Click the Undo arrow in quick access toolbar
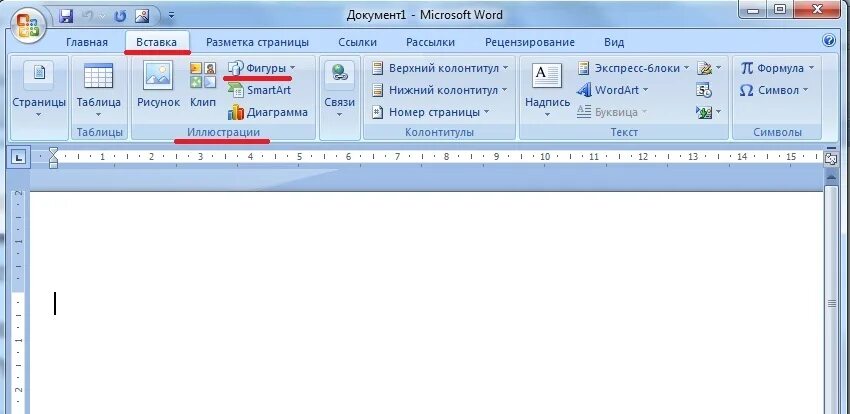The height and width of the screenshot is (414, 850). (x=89, y=16)
